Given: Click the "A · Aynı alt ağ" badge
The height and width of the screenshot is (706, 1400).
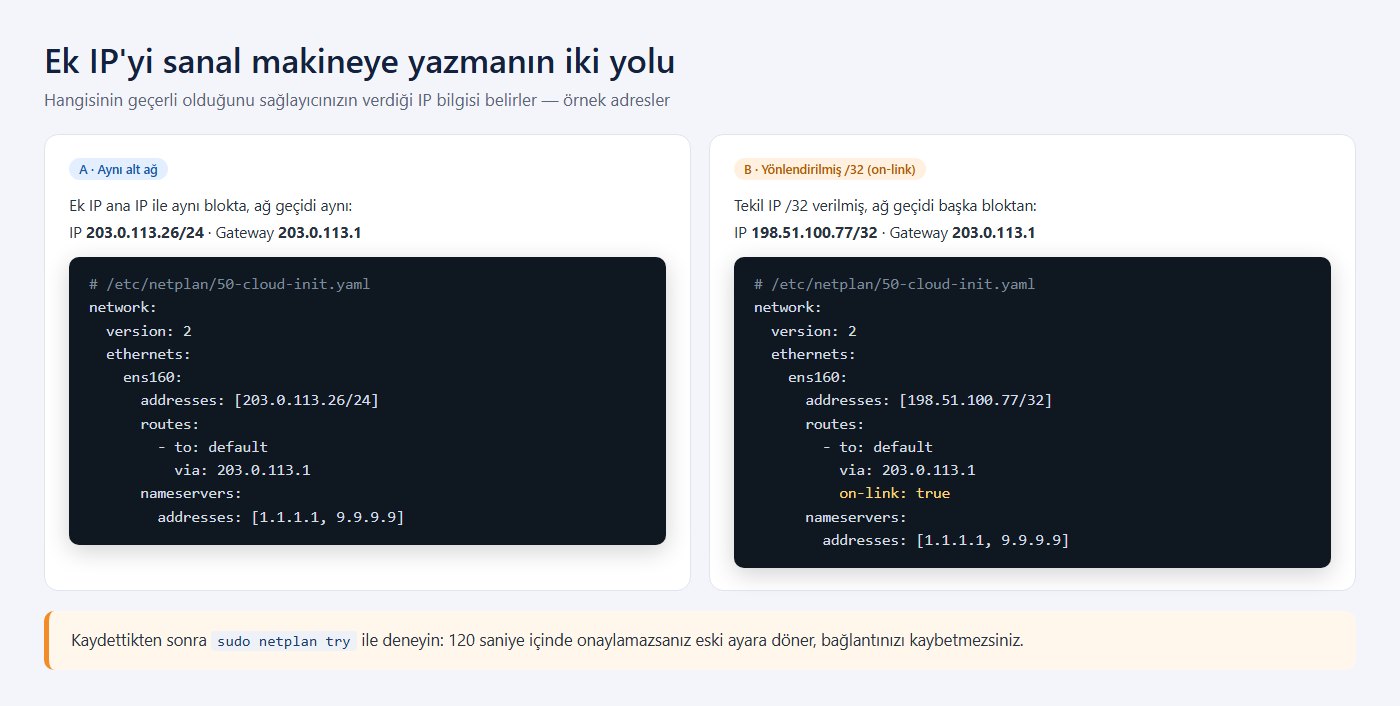Looking at the screenshot, I should (118, 169).
